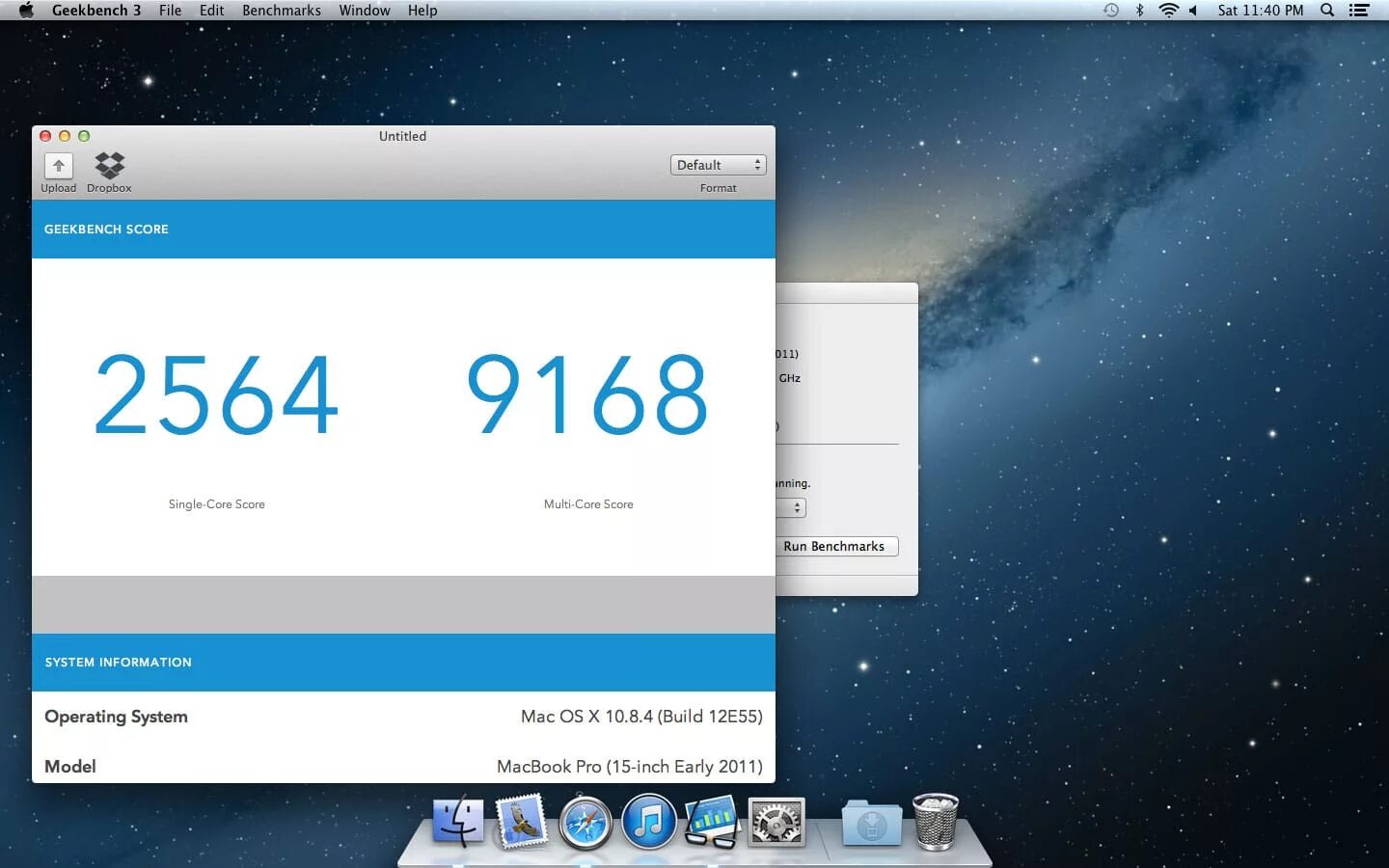This screenshot has width=1389, height=868.
Task: Select the Multi-Core Score value 9168
Action: click(586, 393)
